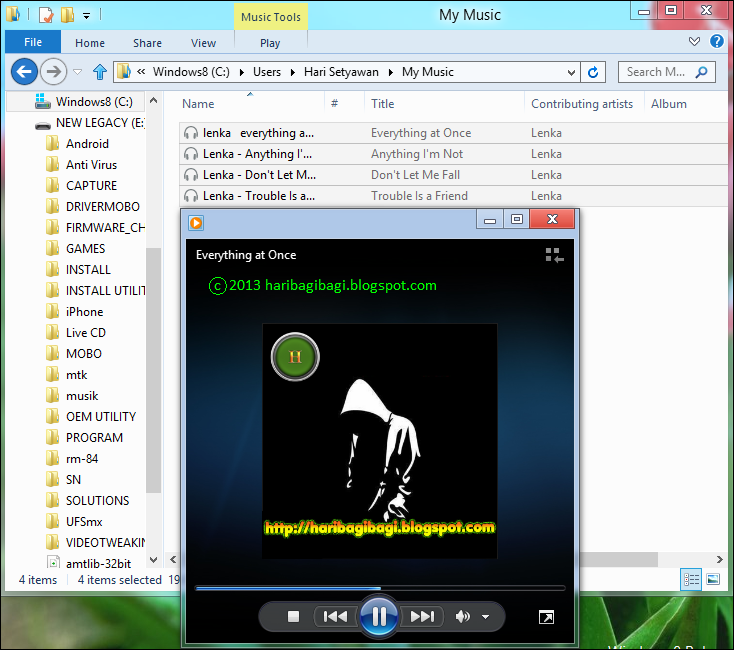Switch to the View ribbon tab

pyautogui.click(x=203, y=43)
